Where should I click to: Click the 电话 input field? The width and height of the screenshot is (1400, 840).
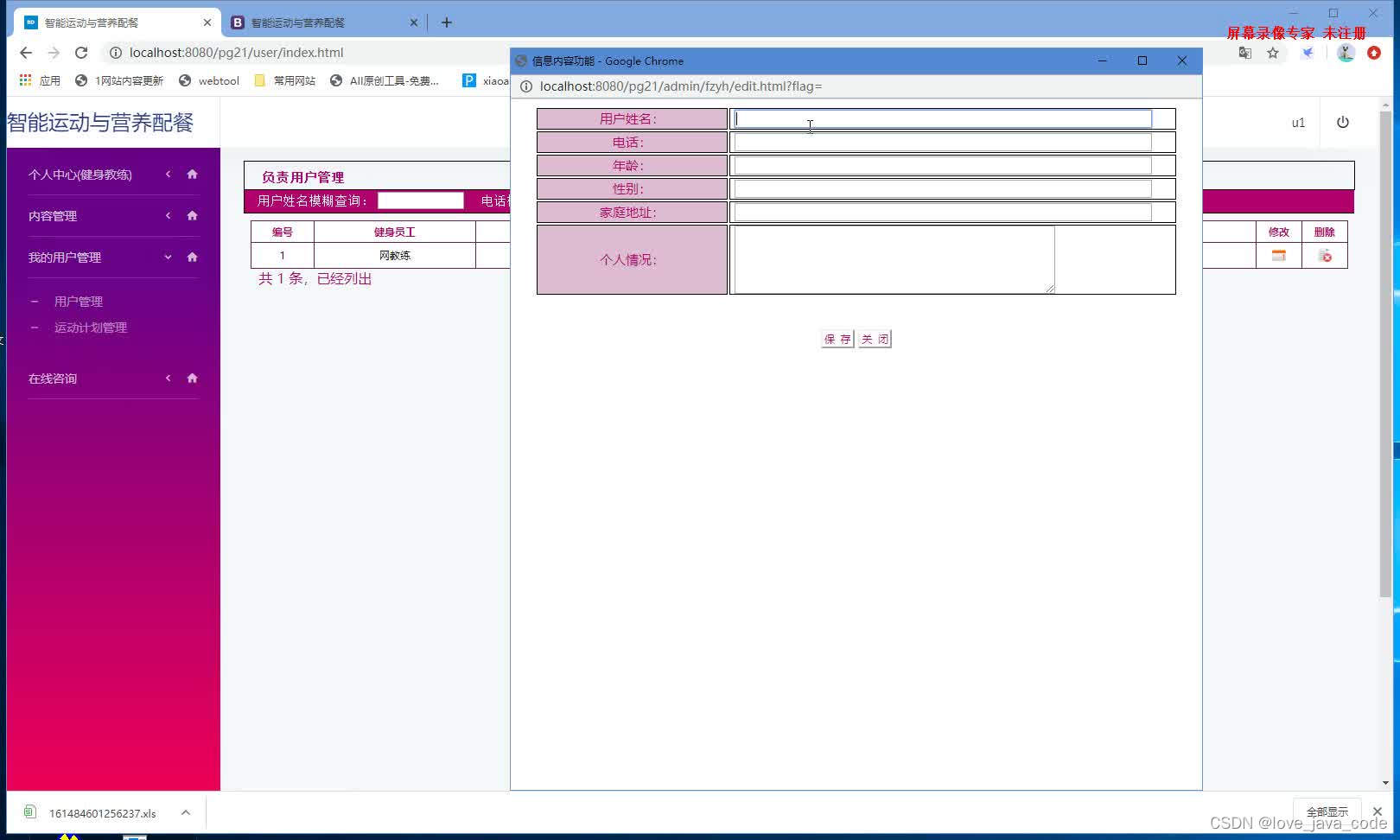[942, 143]
